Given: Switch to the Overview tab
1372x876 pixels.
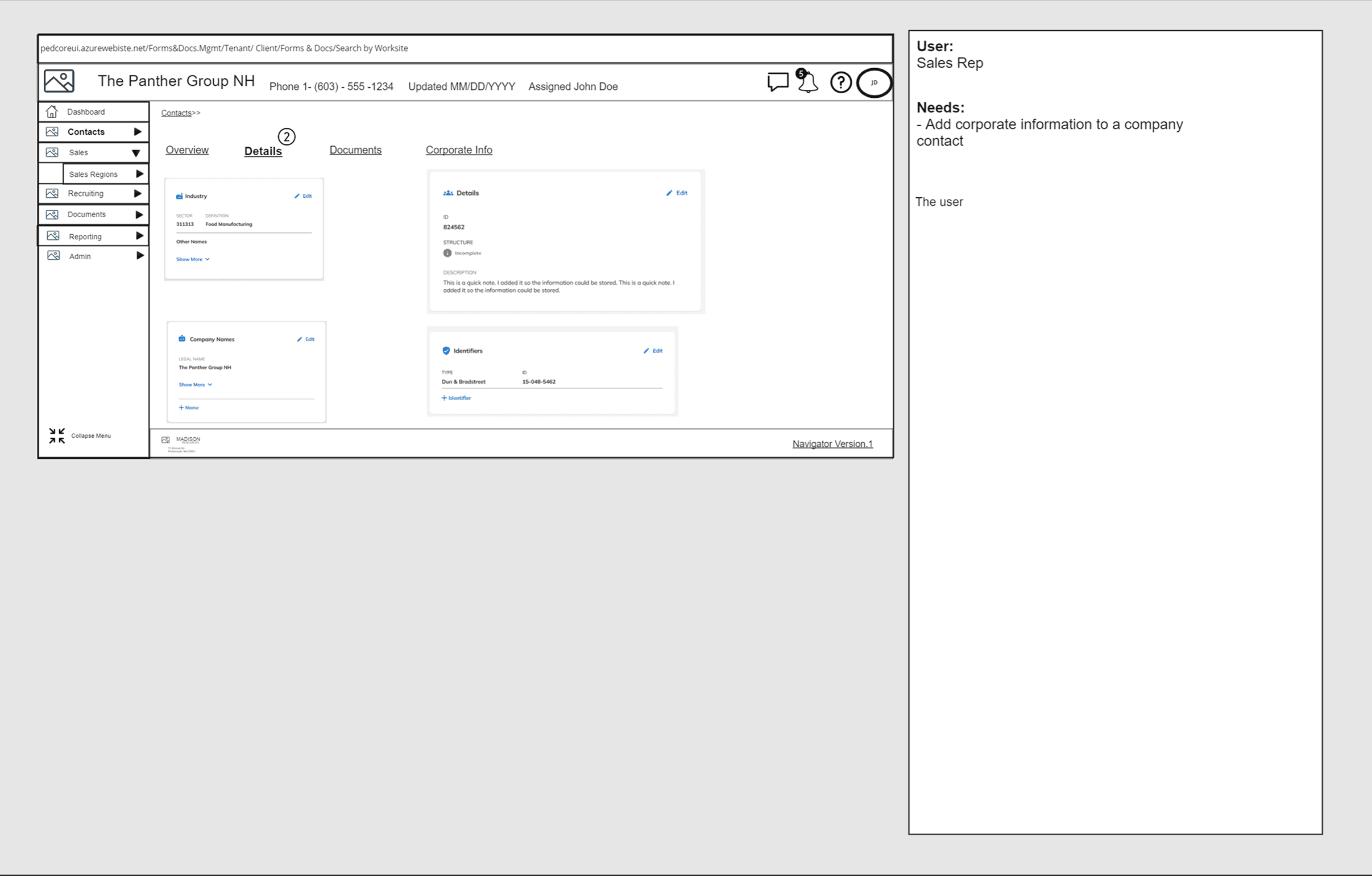Looking at the screenshot, I should pos(187,150).
